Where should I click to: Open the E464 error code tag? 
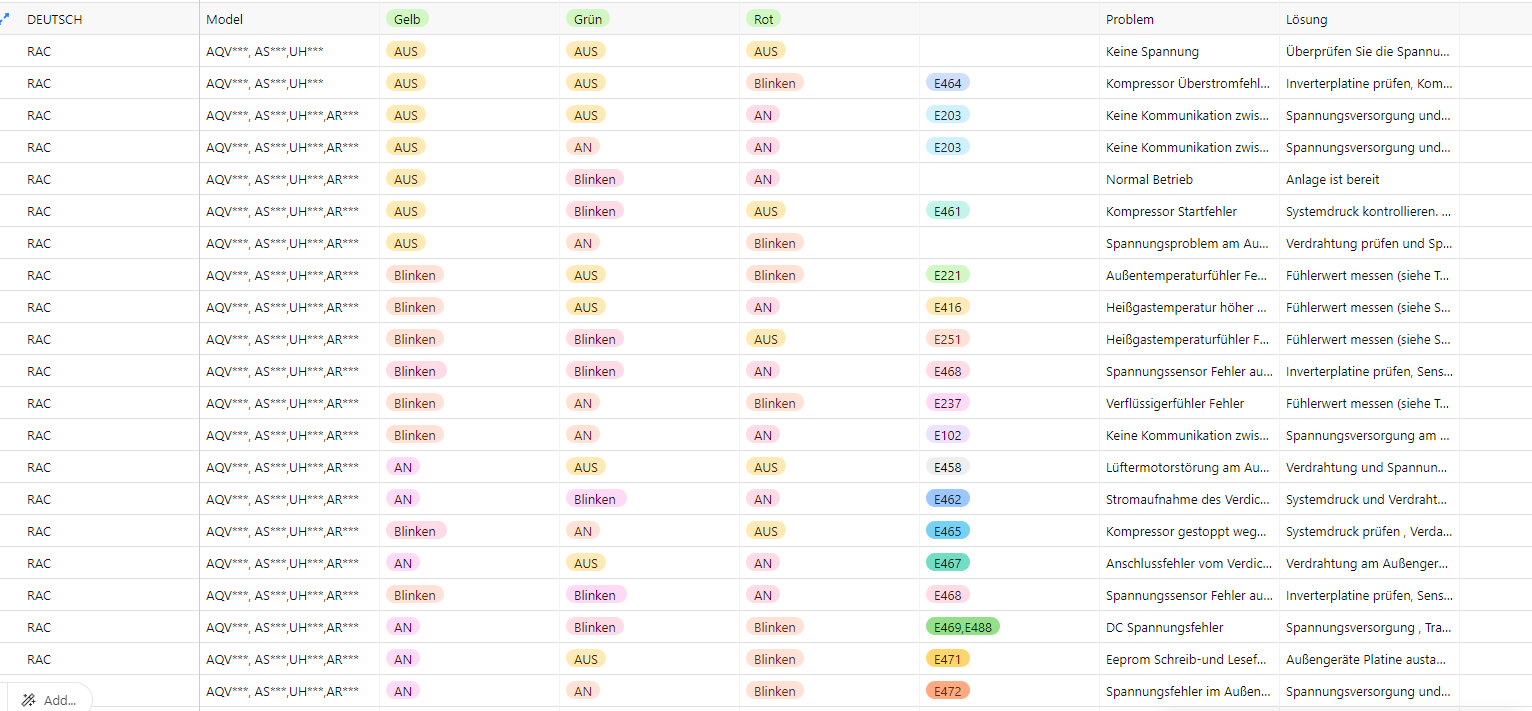click(948, 83)
